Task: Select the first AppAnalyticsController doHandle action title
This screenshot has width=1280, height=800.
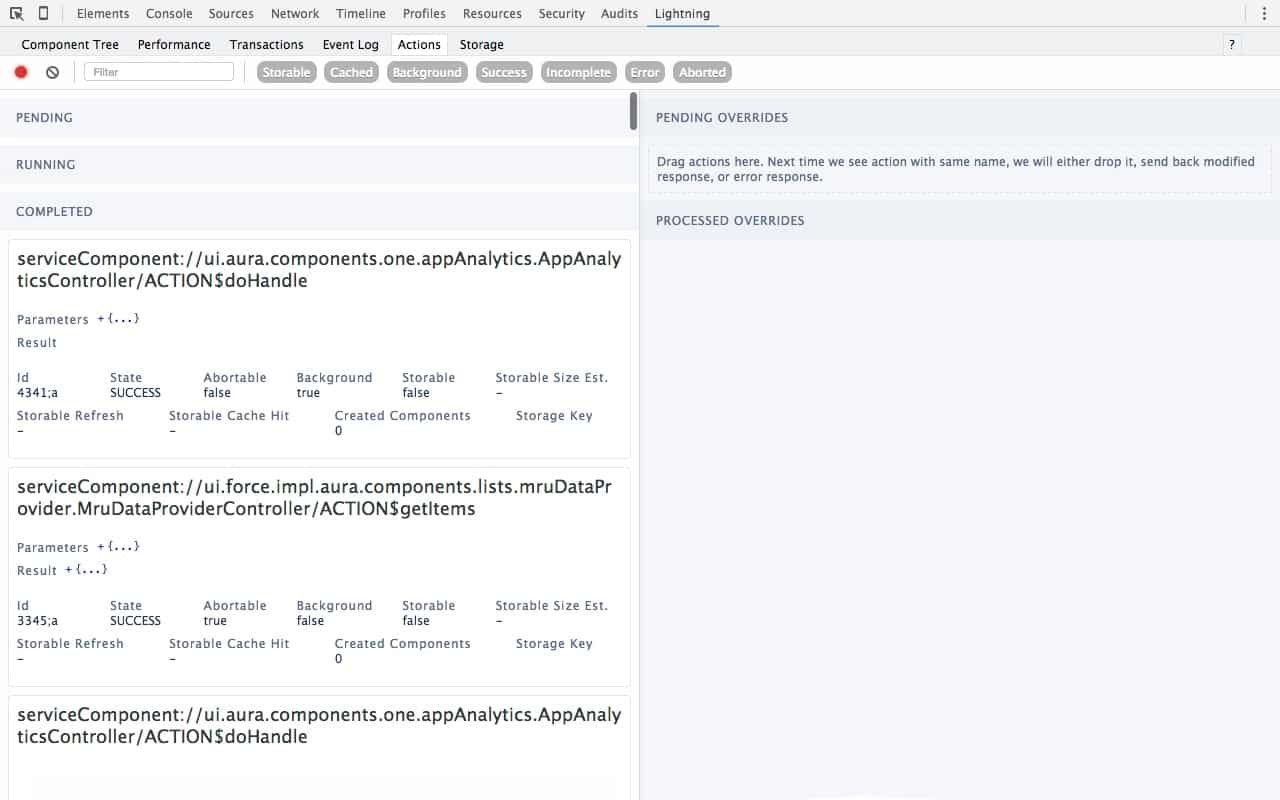Action: pos(319,270)
